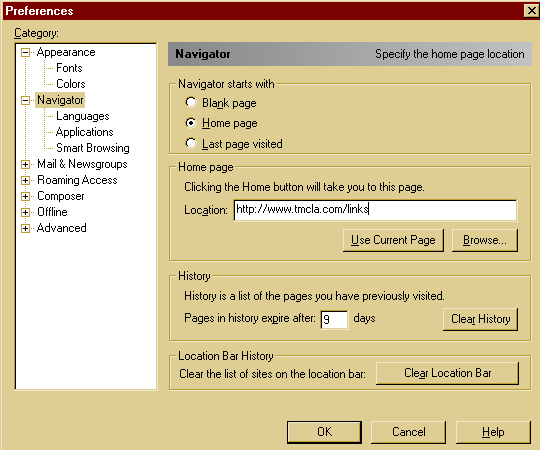This screenshot has width=540, height=450.
Task: Collapse the Navigator tree node
Action: coord(25,101)
